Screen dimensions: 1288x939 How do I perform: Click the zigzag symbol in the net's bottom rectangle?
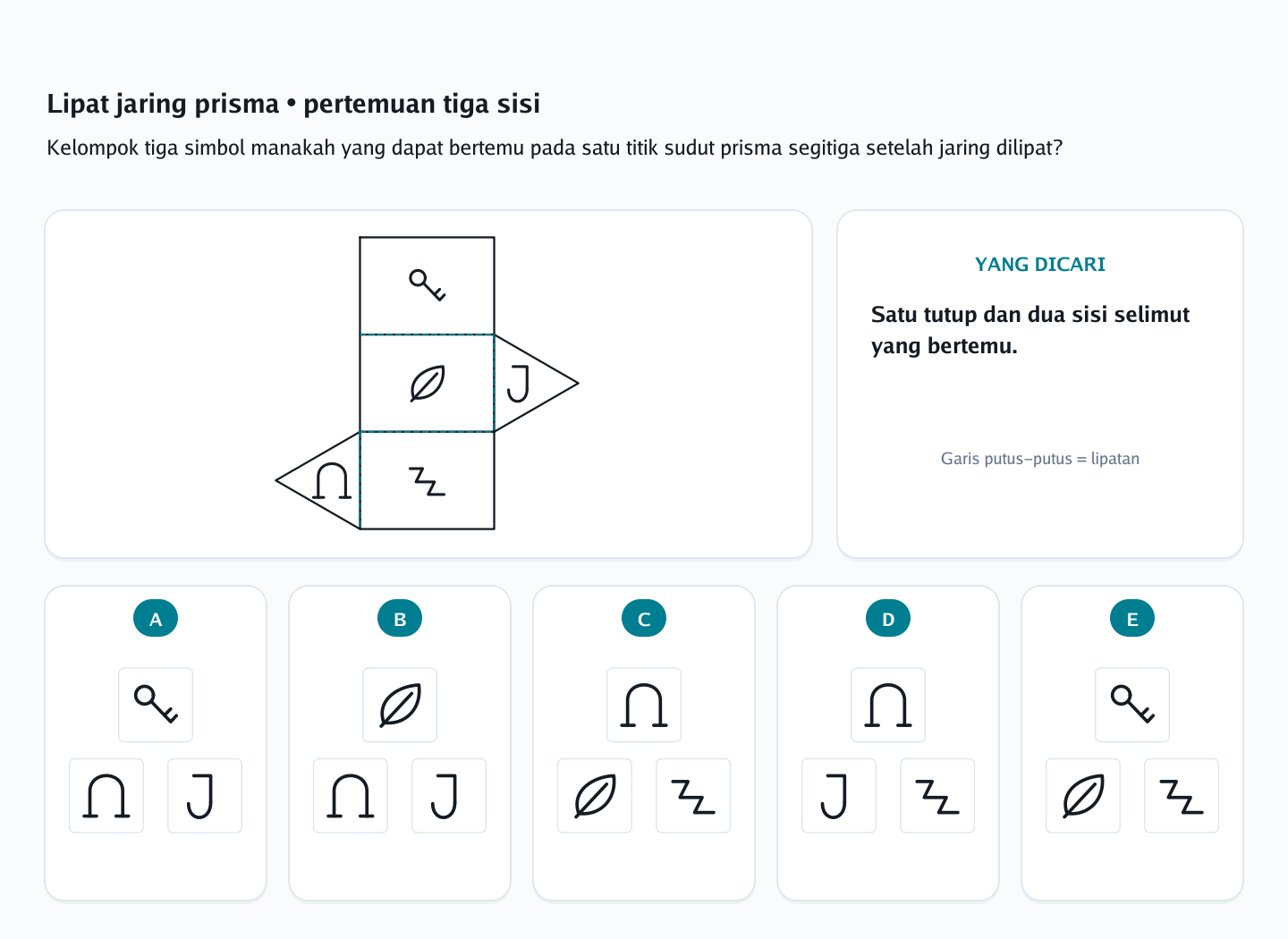428,481
